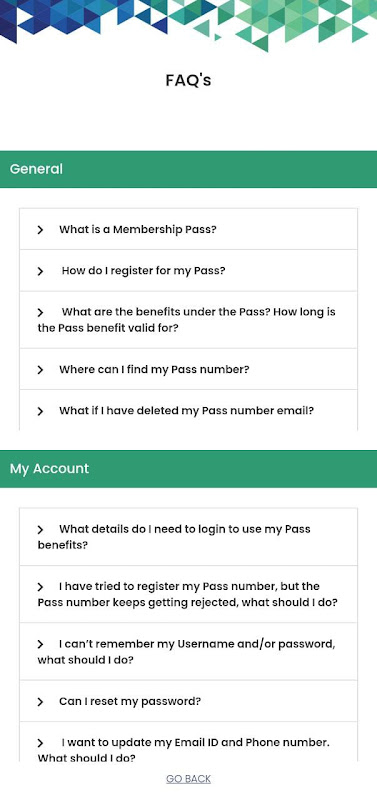Click chevron next to "Where can I find my Pass number?"
This screenshot has height=800, width=377.
[x=40, y=370]
